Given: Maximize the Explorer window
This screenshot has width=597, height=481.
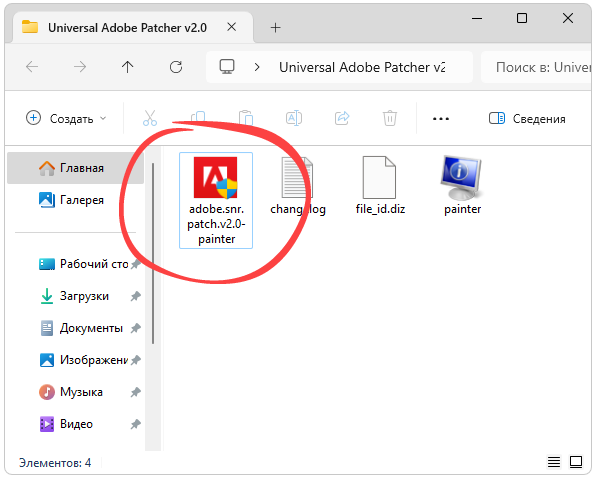Looking at the screenshot, I should (x=522, y=18).
